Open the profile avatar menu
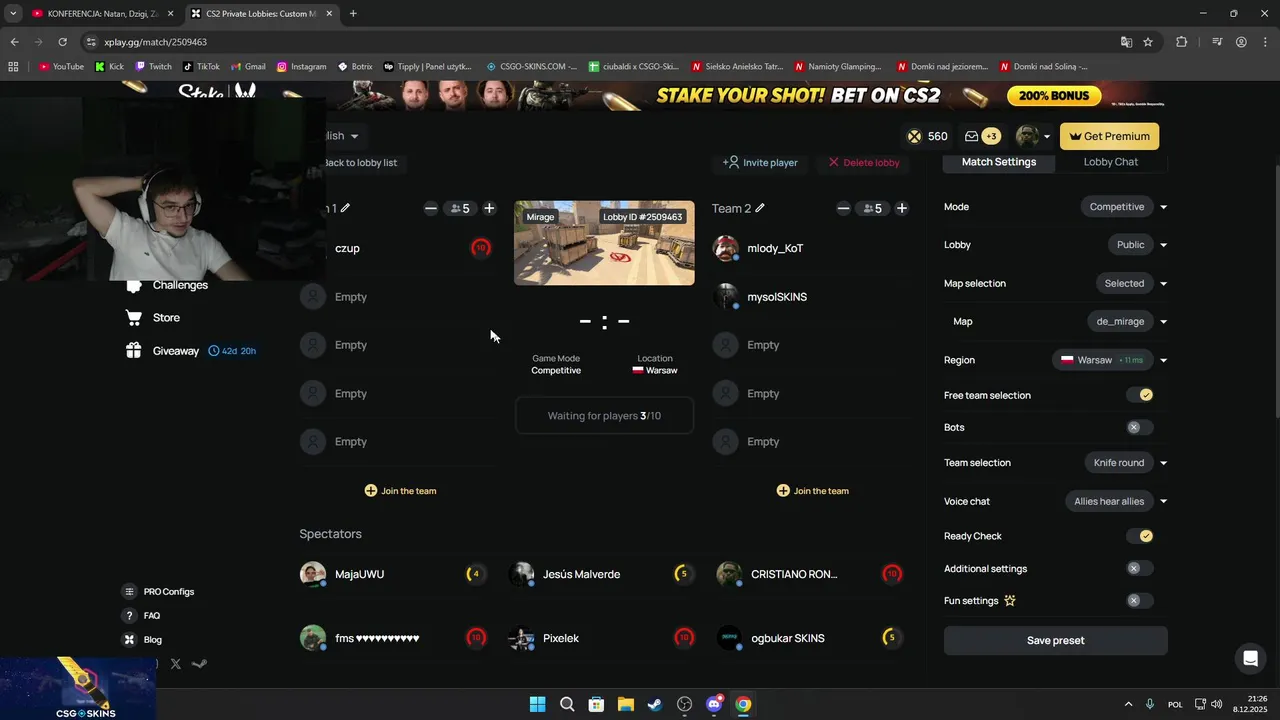 [1032, 136]
